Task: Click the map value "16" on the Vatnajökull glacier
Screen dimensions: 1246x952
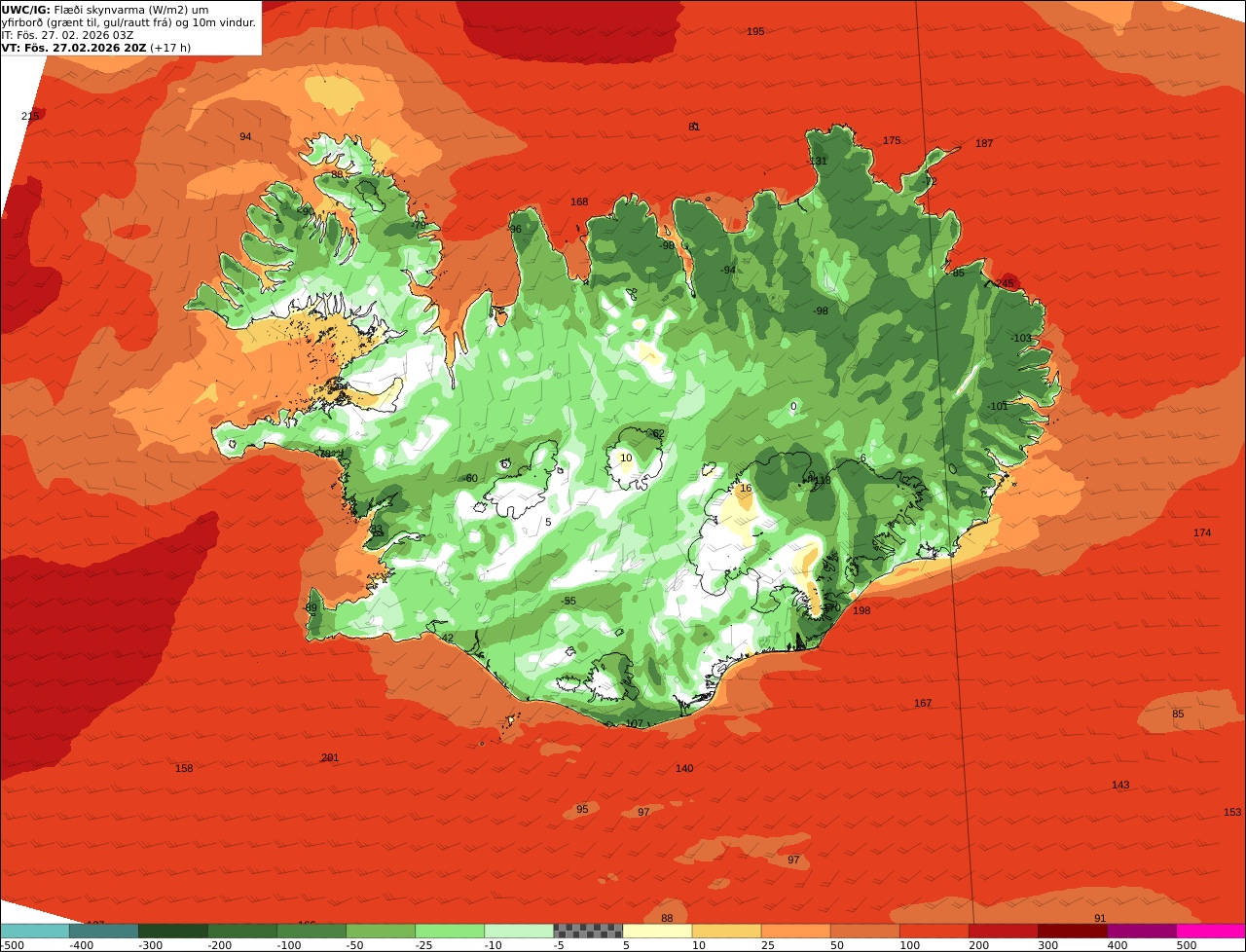Action: [x=747, y=489]
